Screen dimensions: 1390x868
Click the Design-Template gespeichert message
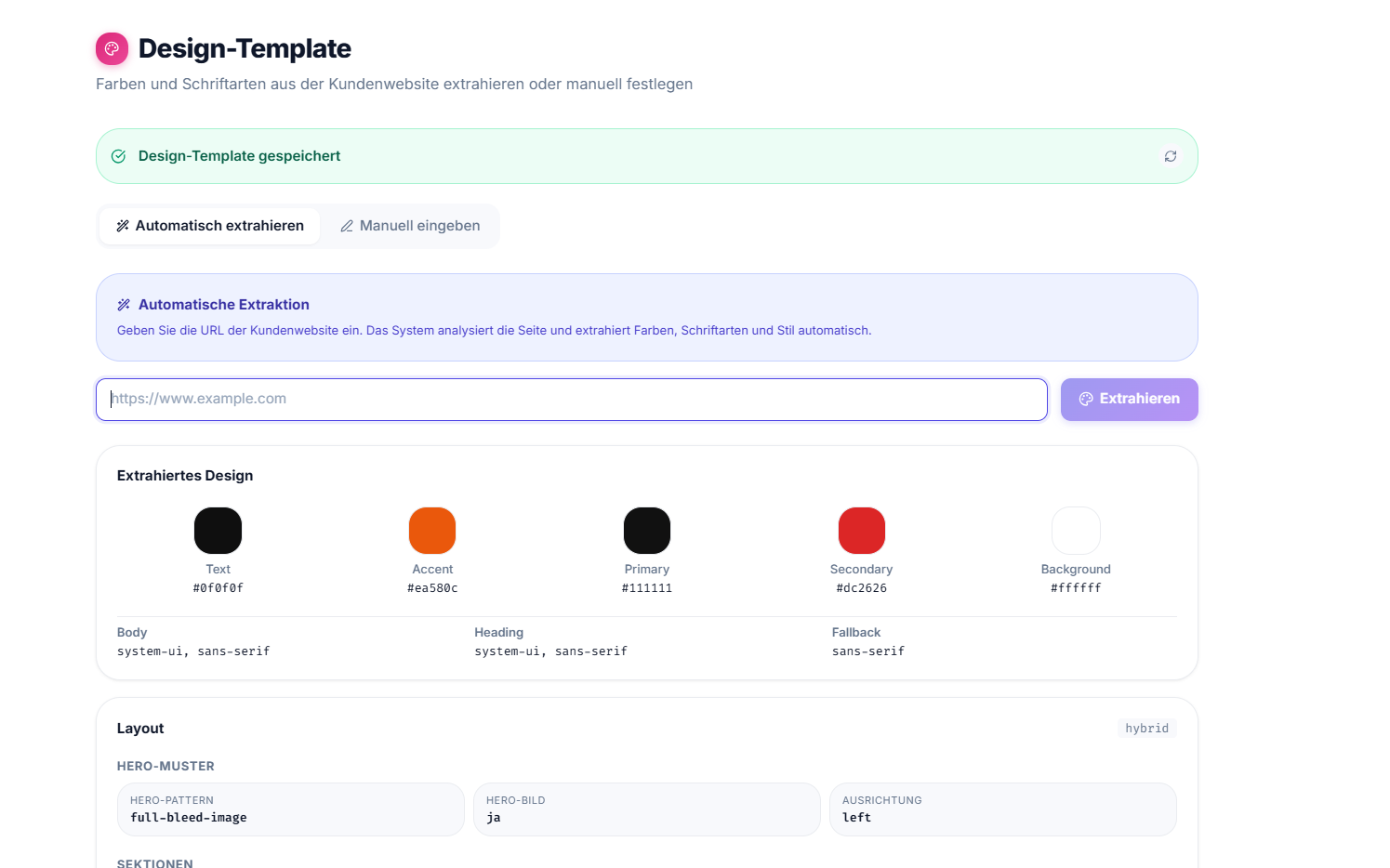pyautogui.click(x=239, y=156)
